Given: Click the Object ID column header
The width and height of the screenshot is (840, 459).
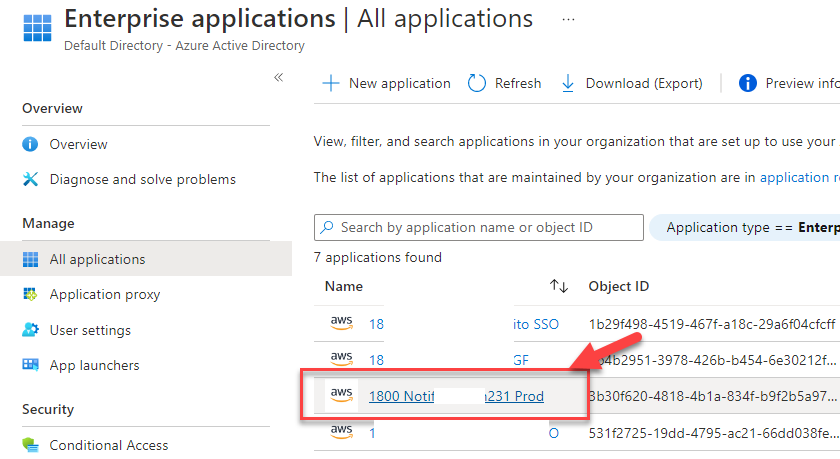Looking at the screenshot, I should pos(619,287).
